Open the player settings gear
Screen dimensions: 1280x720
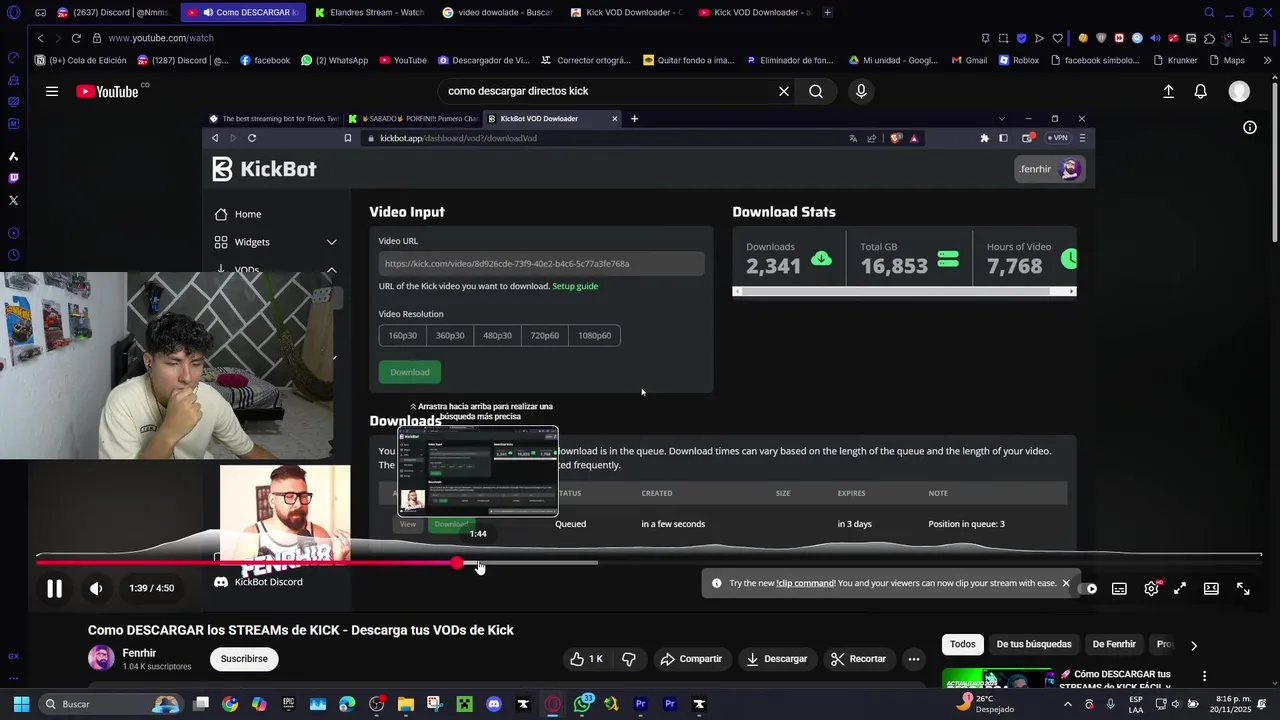click(1151, 589)
